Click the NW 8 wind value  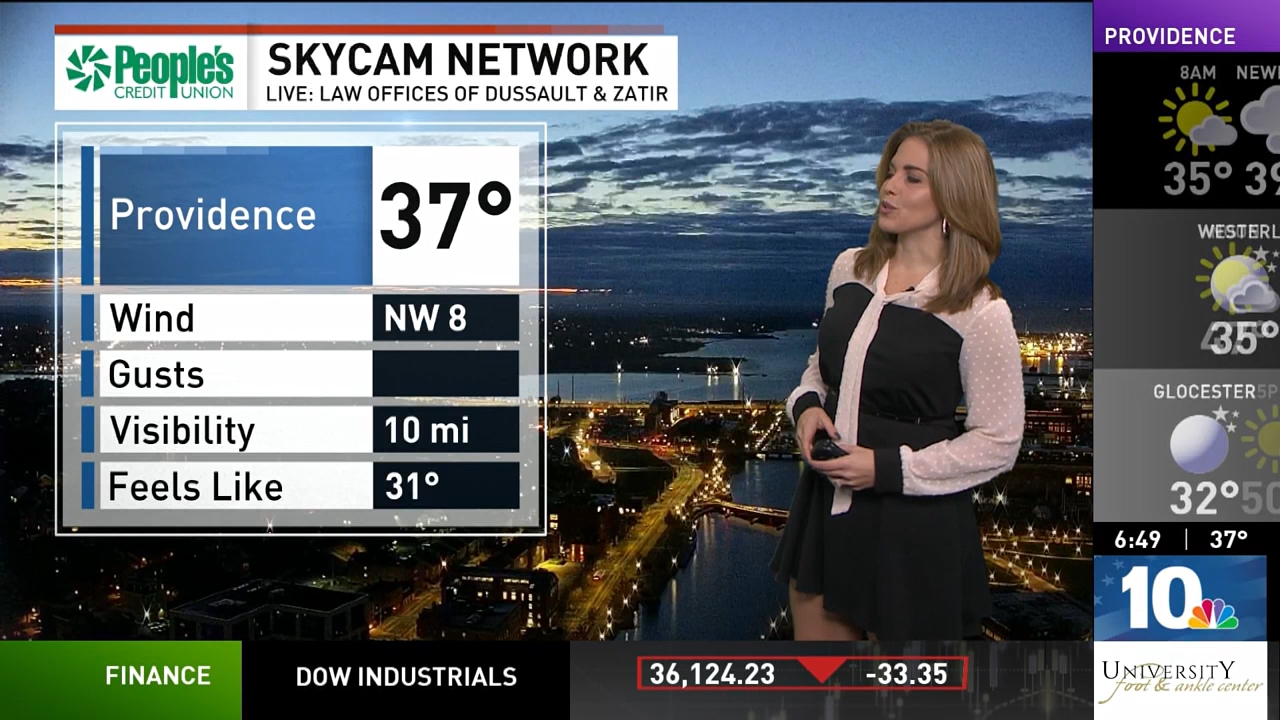coord(426,318)
